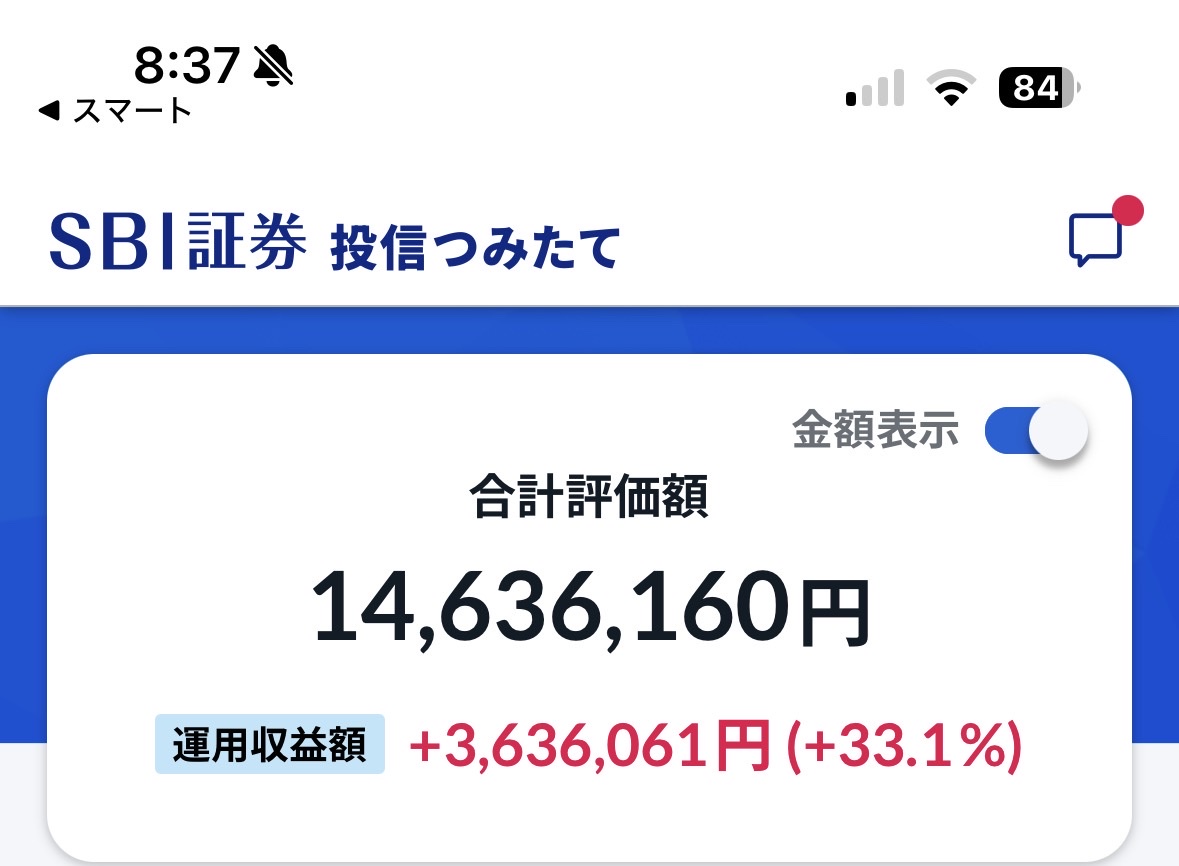
Task: Tap the cellular signal bars icon
Action: tap(875, 88)
